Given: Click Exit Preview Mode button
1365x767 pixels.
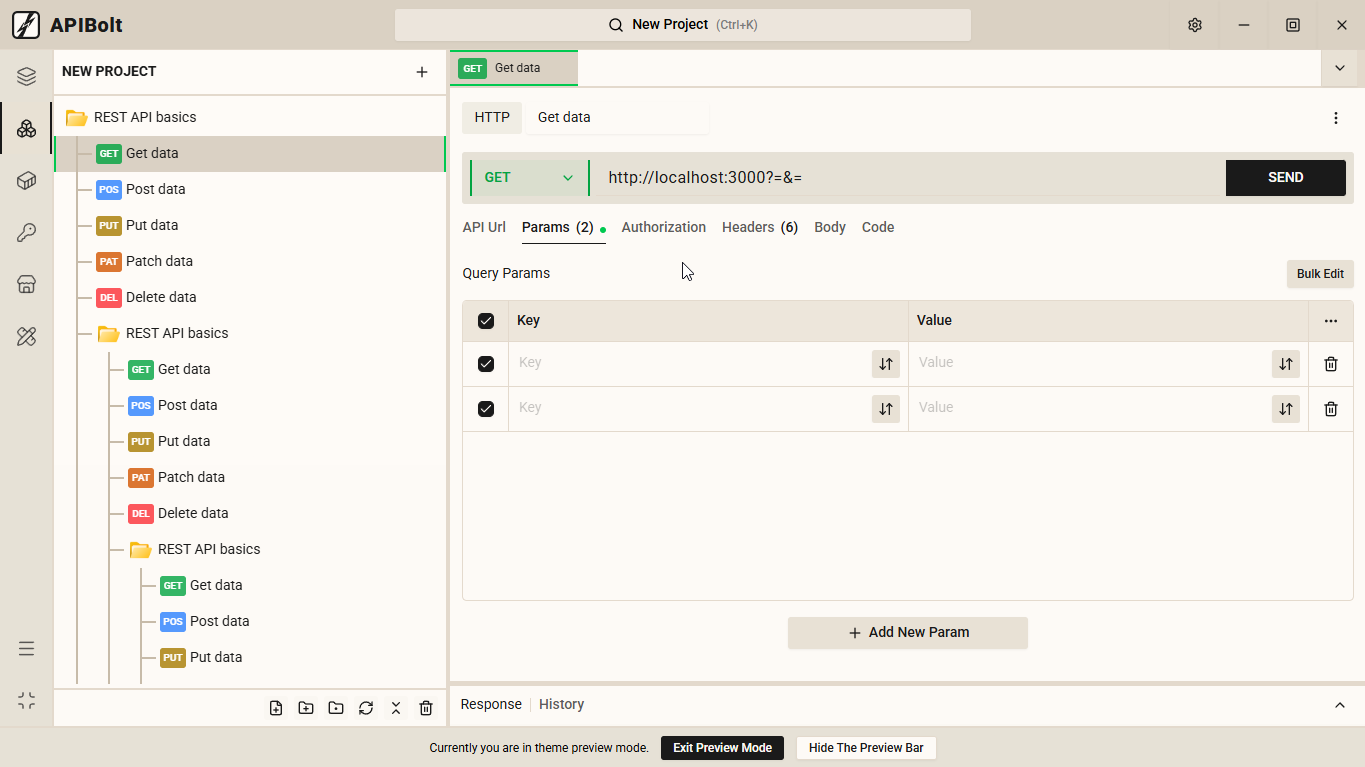Looking at the screenshot, I should pyautogui.click(x=722, y=748).
